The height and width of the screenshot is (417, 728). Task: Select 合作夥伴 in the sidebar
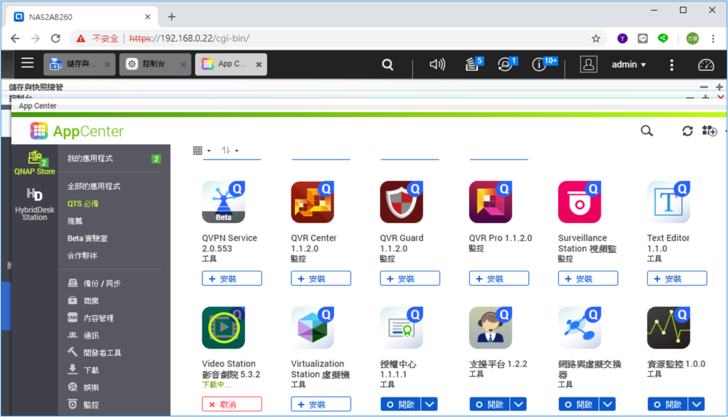[x=82, y=255]
